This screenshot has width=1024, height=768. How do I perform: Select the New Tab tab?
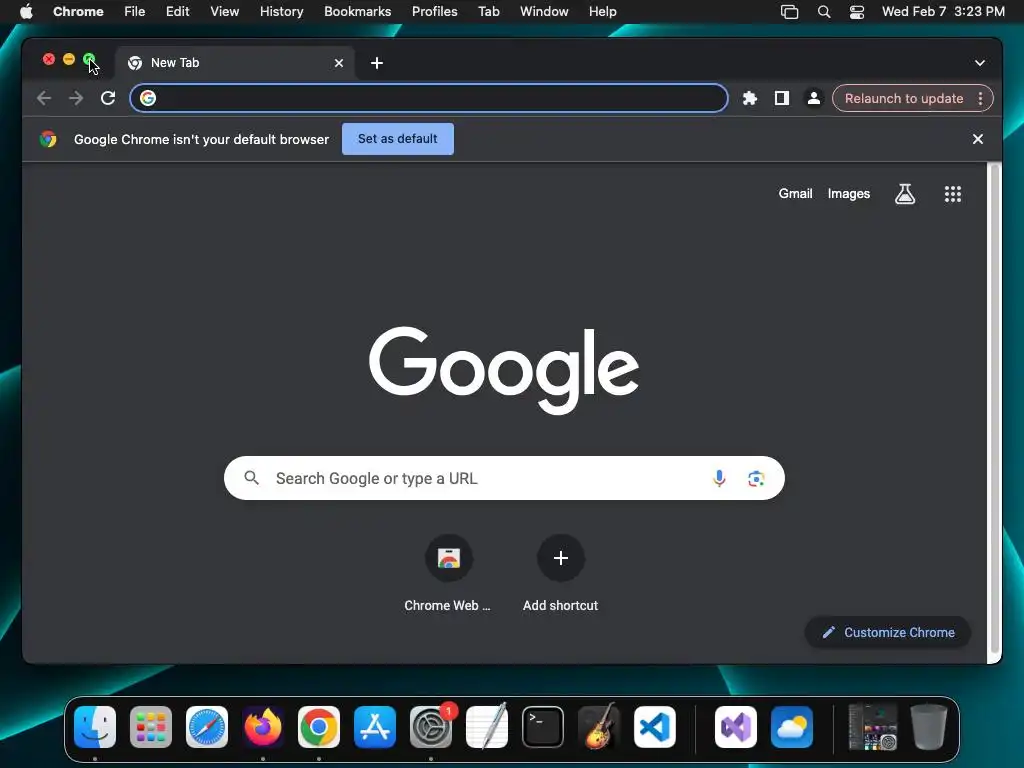235,63
